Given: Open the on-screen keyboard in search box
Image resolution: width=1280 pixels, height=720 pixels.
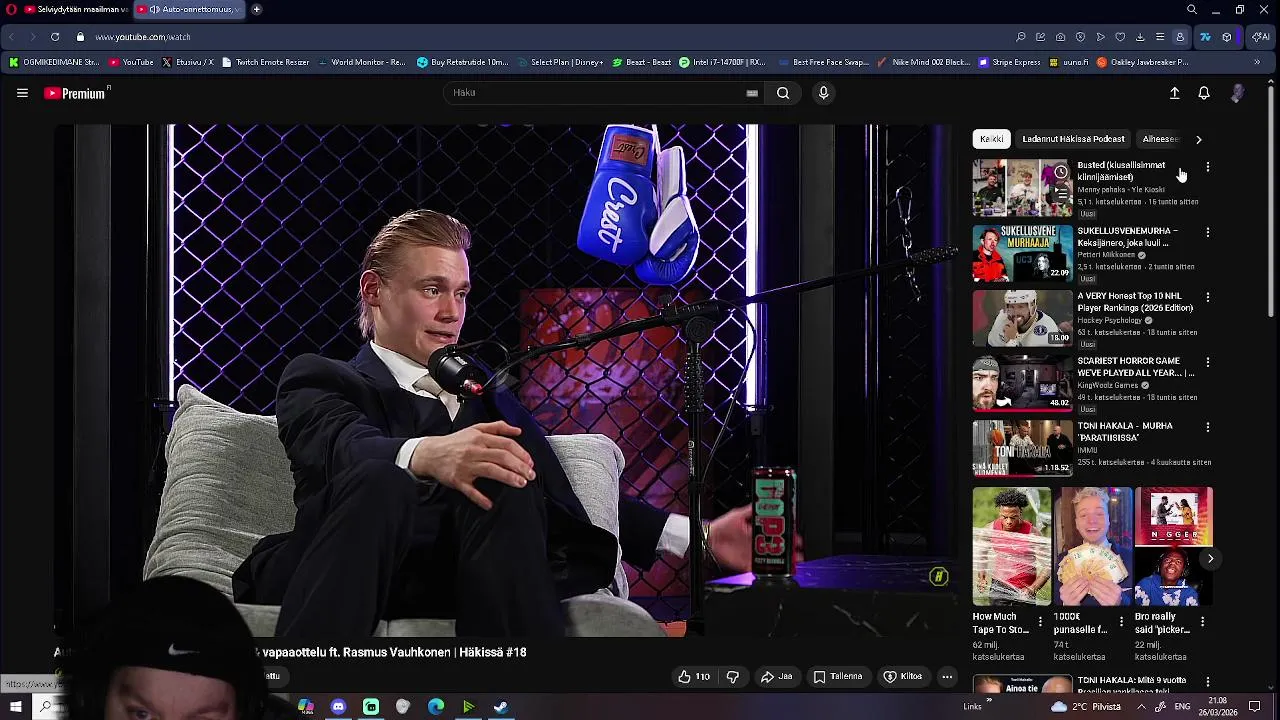Looking at the screenshot, I should (752, 93).
